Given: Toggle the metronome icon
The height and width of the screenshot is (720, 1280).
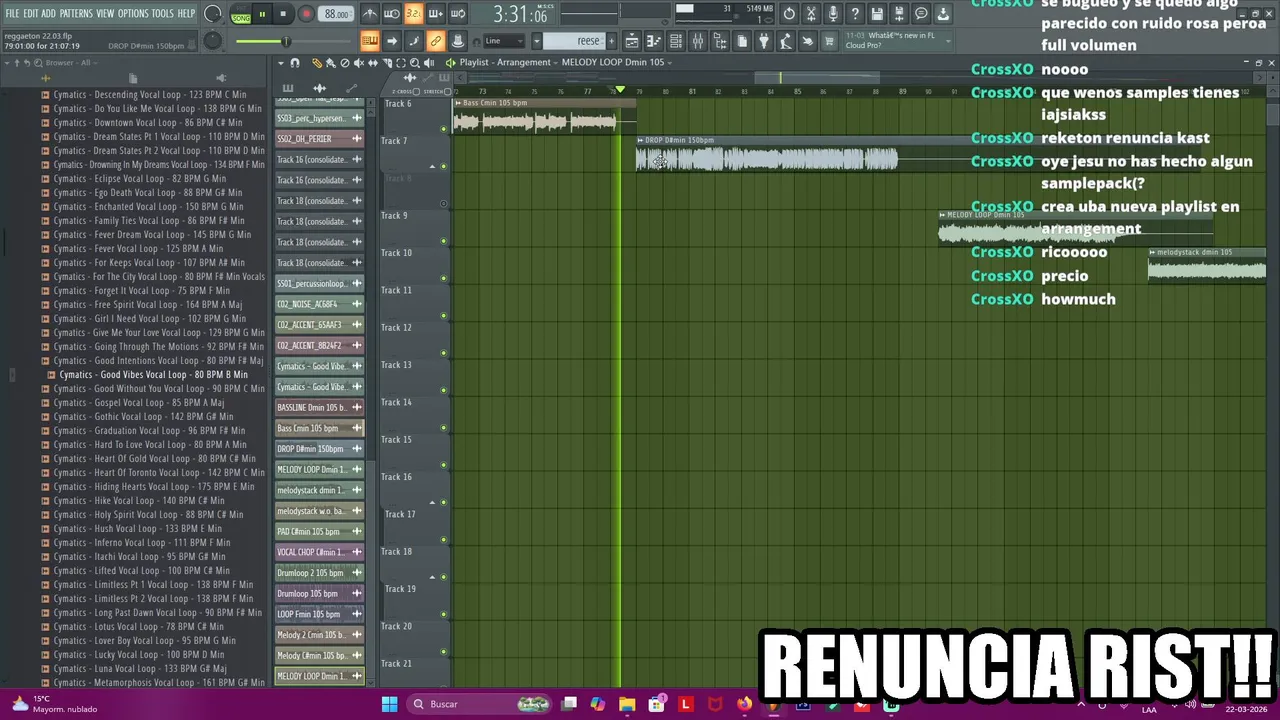Looking at the screenshot, I should tap(370, 14).
